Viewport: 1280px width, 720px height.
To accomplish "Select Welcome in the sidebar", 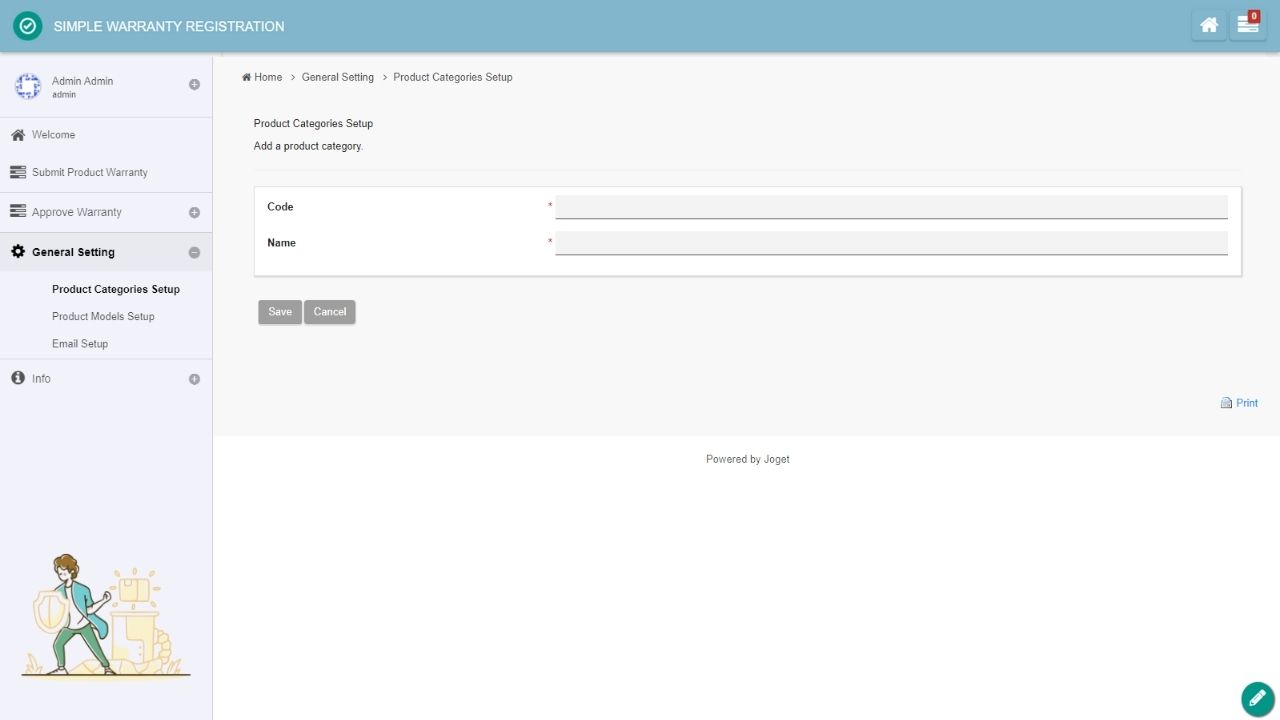I will 53,135.
